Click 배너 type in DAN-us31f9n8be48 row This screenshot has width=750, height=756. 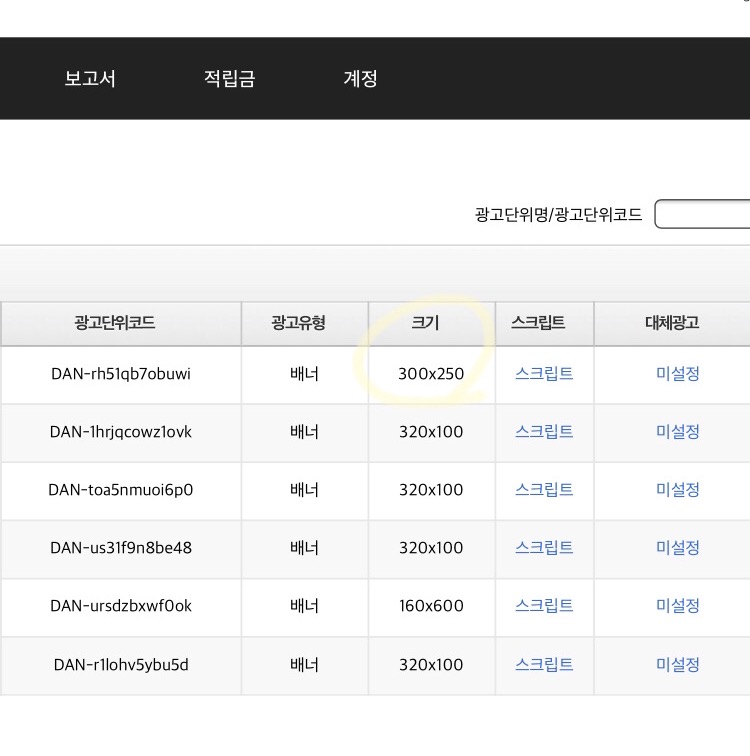point(305,548)
